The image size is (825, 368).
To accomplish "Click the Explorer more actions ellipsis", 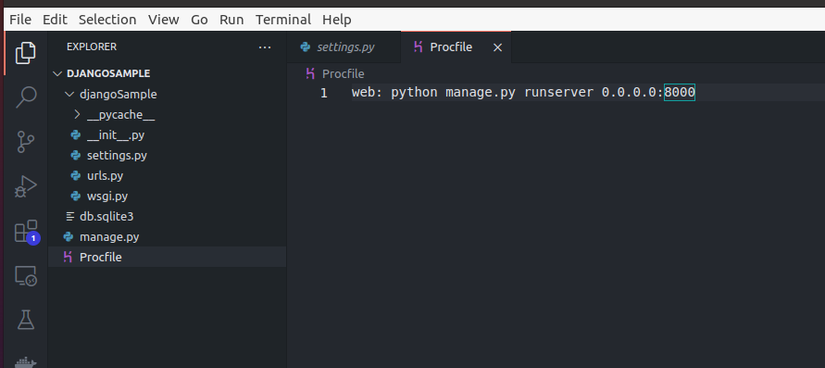I will (265, 47).
